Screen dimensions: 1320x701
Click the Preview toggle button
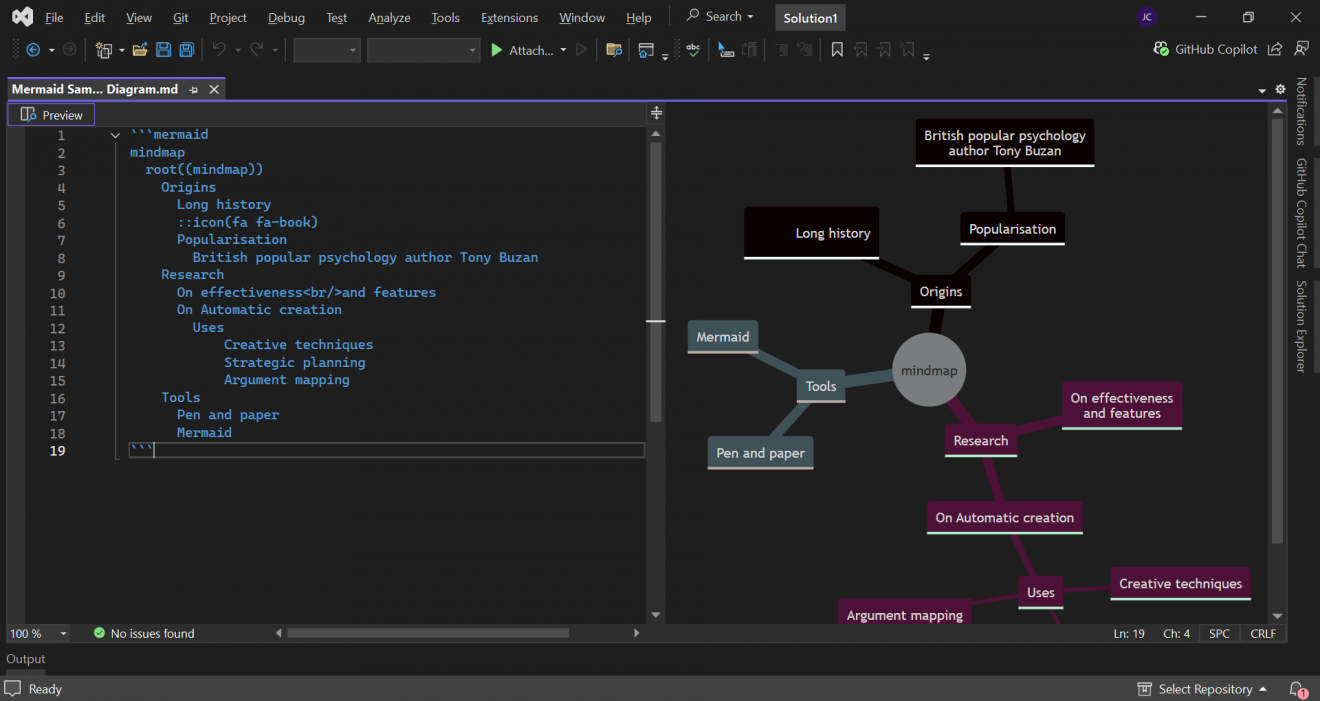tap(51, 115)
